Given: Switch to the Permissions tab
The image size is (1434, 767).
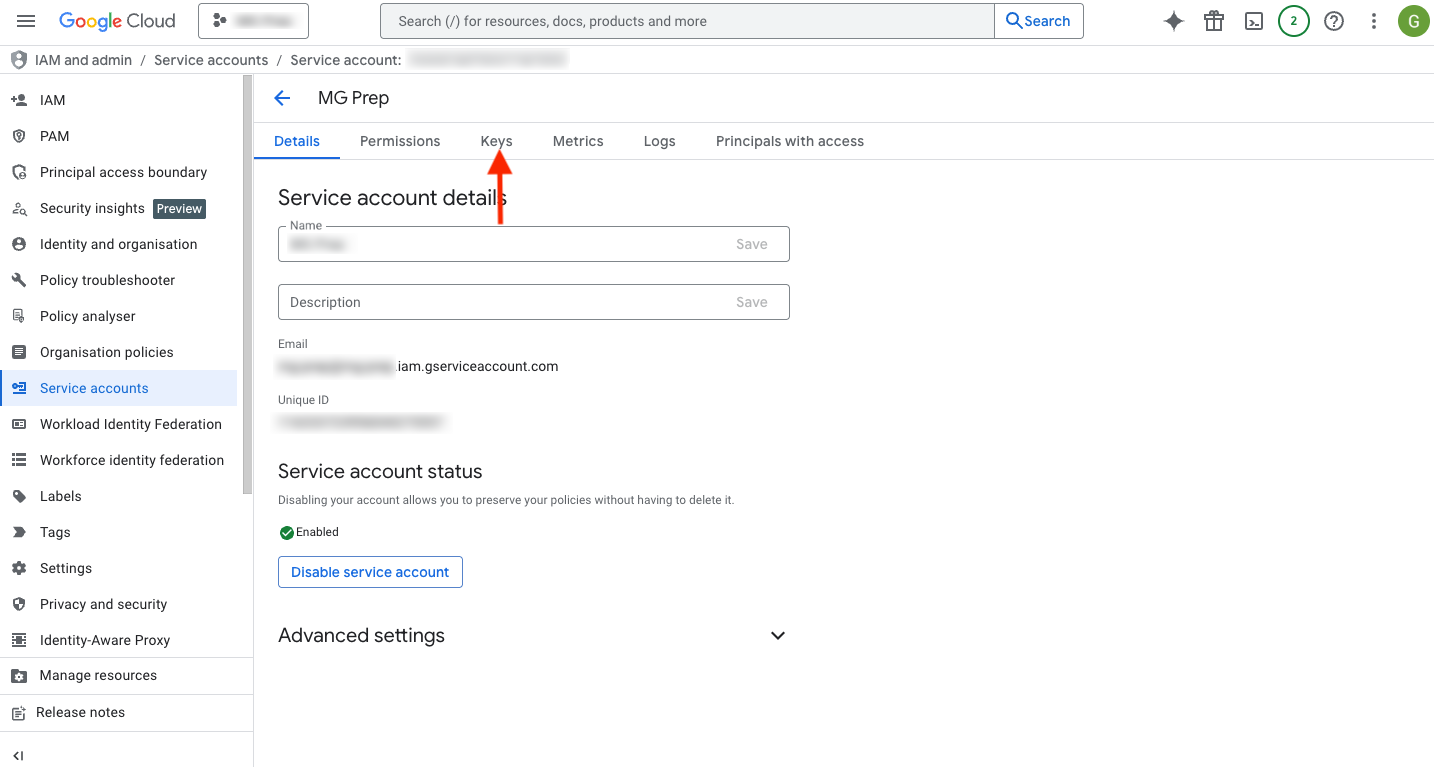Looking at the screenshot, I should click(400, 141).
